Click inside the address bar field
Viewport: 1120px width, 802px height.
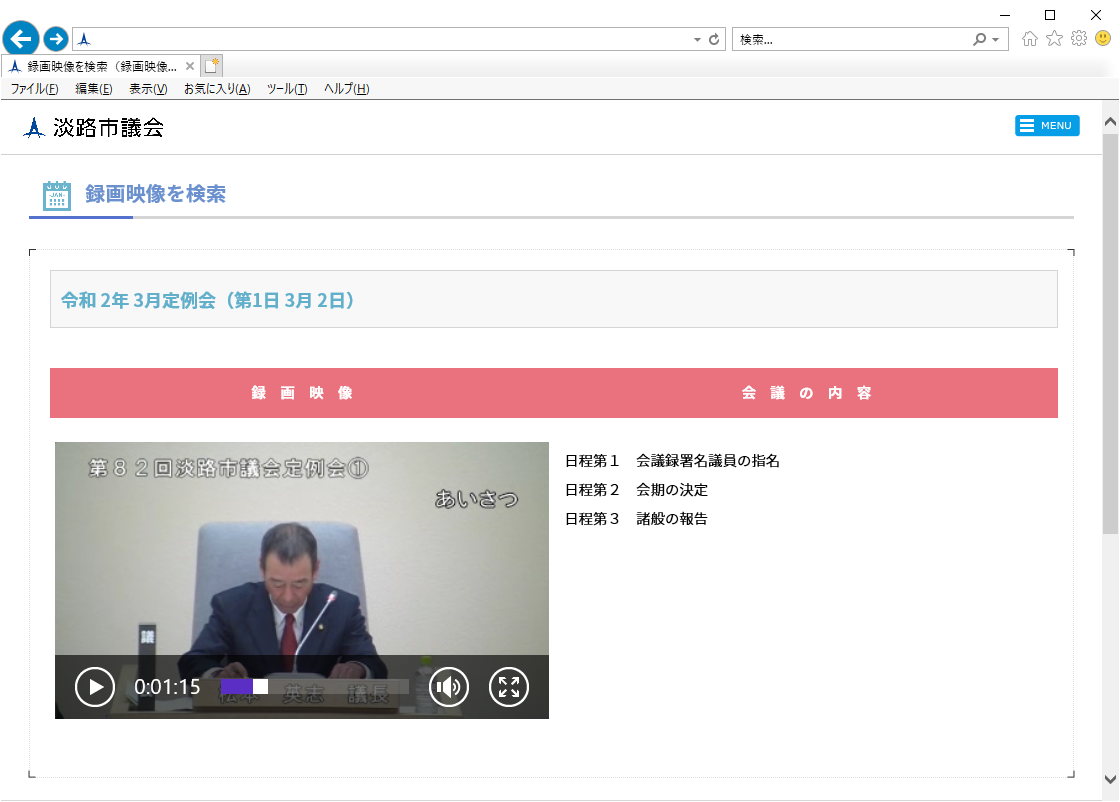386,39
